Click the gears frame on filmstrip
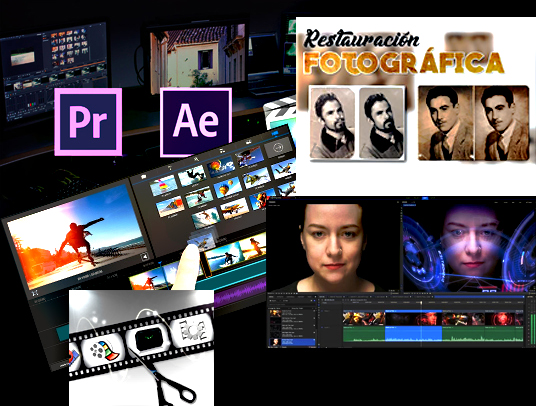The height and width of the screenshot is (406, 536). (192, 330)
